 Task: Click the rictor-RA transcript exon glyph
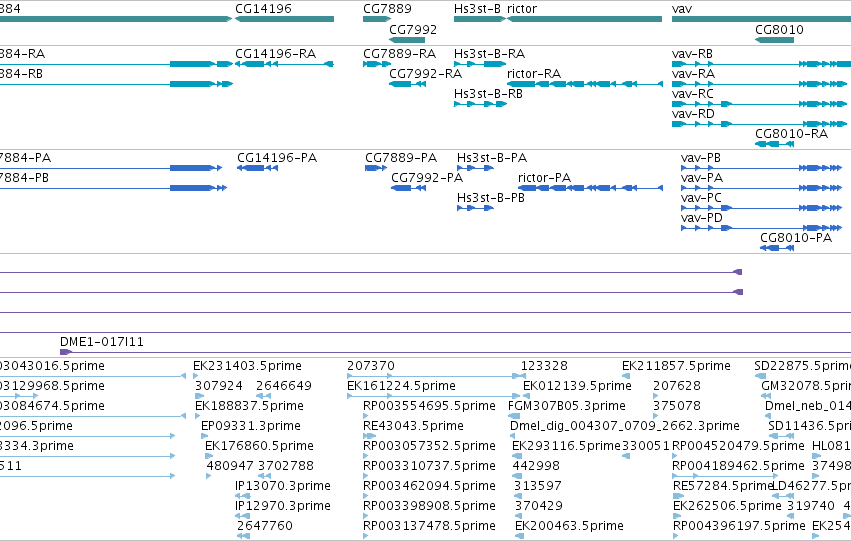[585, 84]
